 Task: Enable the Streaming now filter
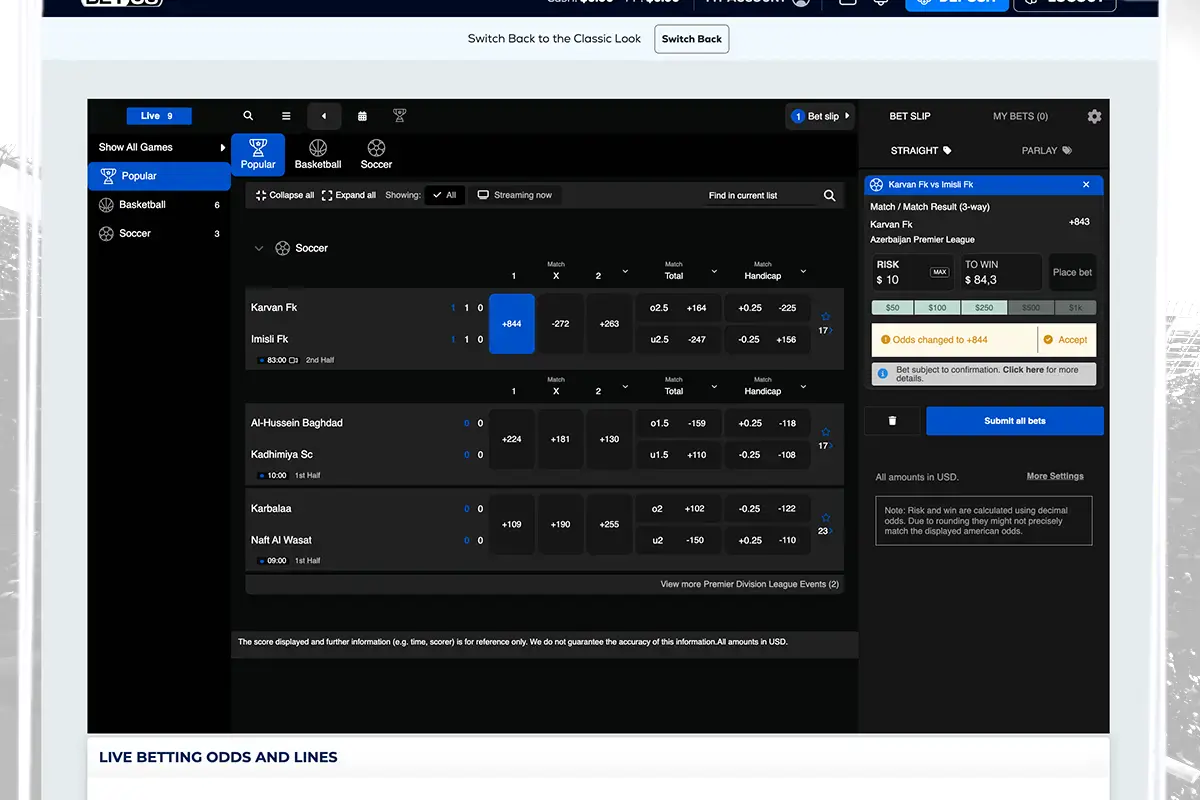tap(515, 195)
